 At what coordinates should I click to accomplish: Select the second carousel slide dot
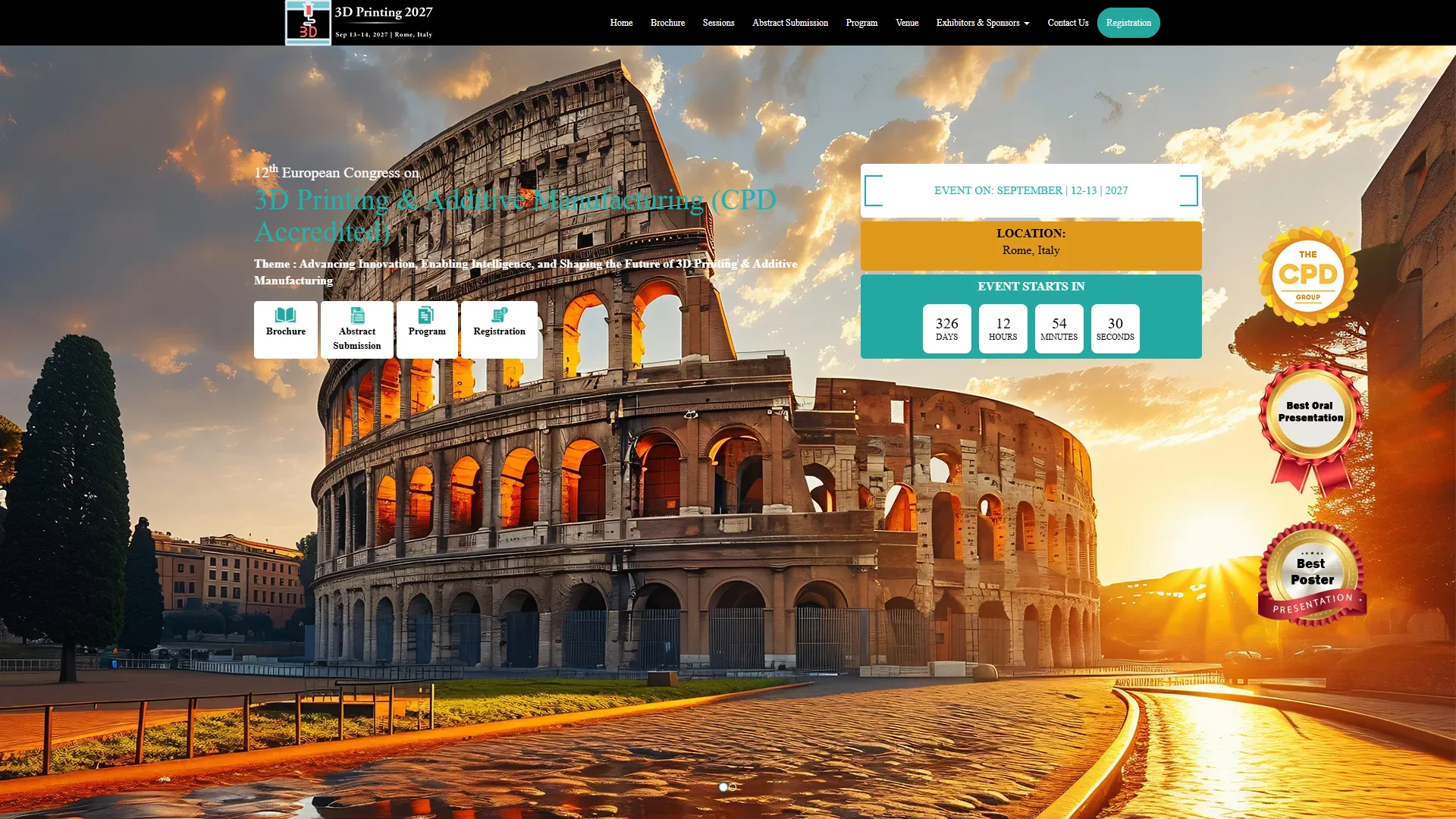(x=733, y=787)
